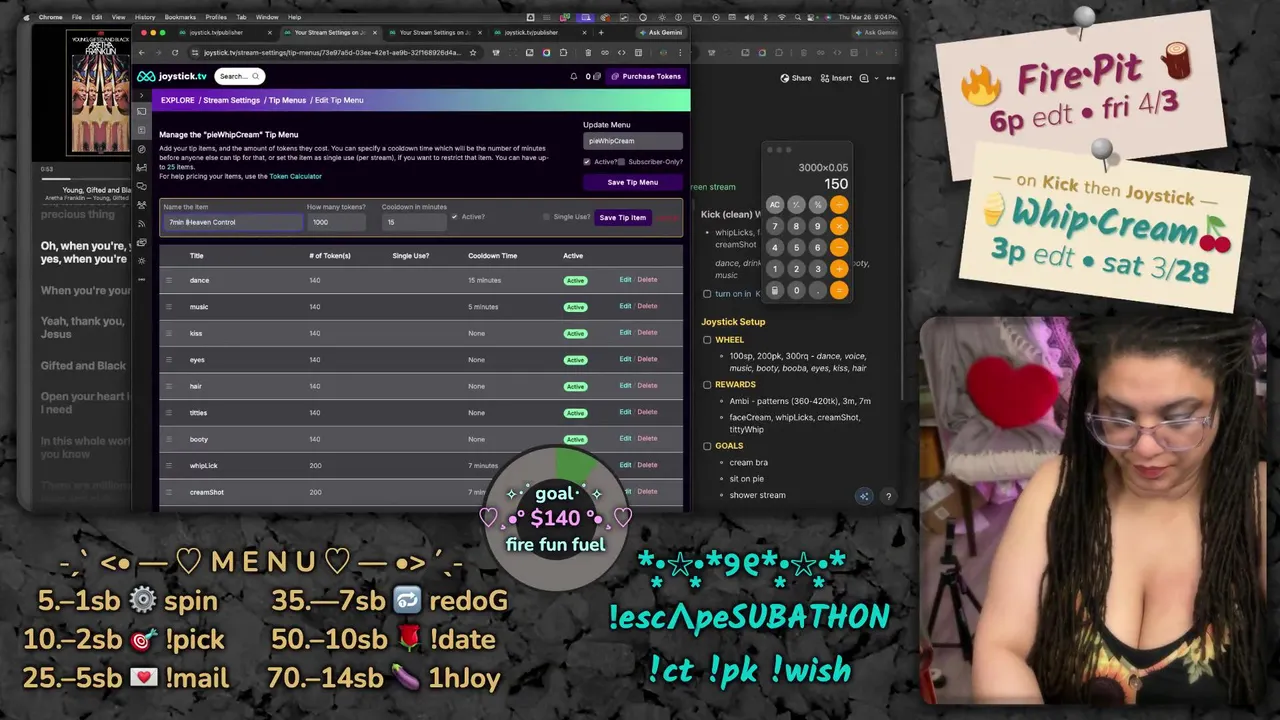Click Ask Gemini in Chrome
This screenshot has height=720, width=1280.
(x=662, y=32)
